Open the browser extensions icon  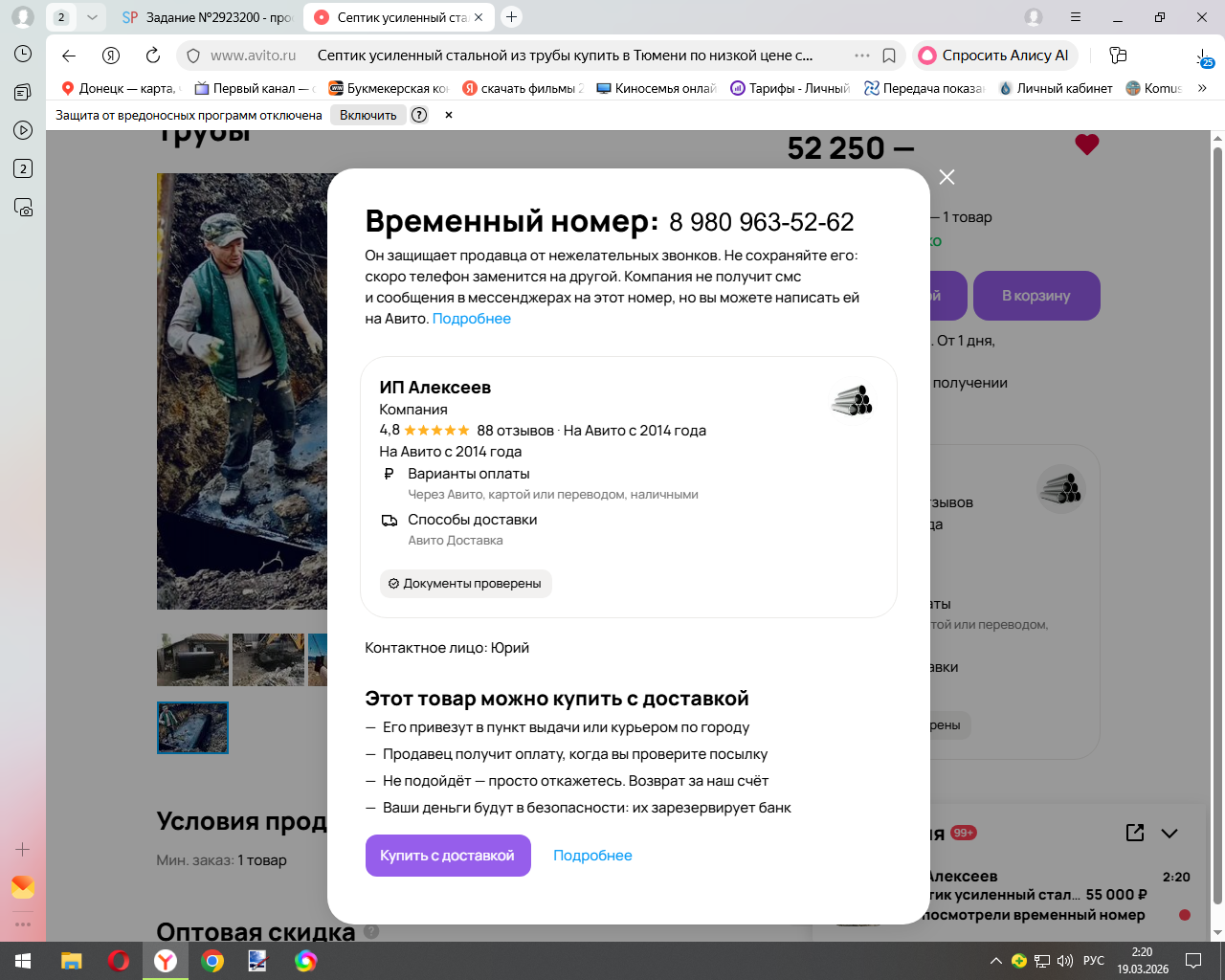[x=1118, y=56]
